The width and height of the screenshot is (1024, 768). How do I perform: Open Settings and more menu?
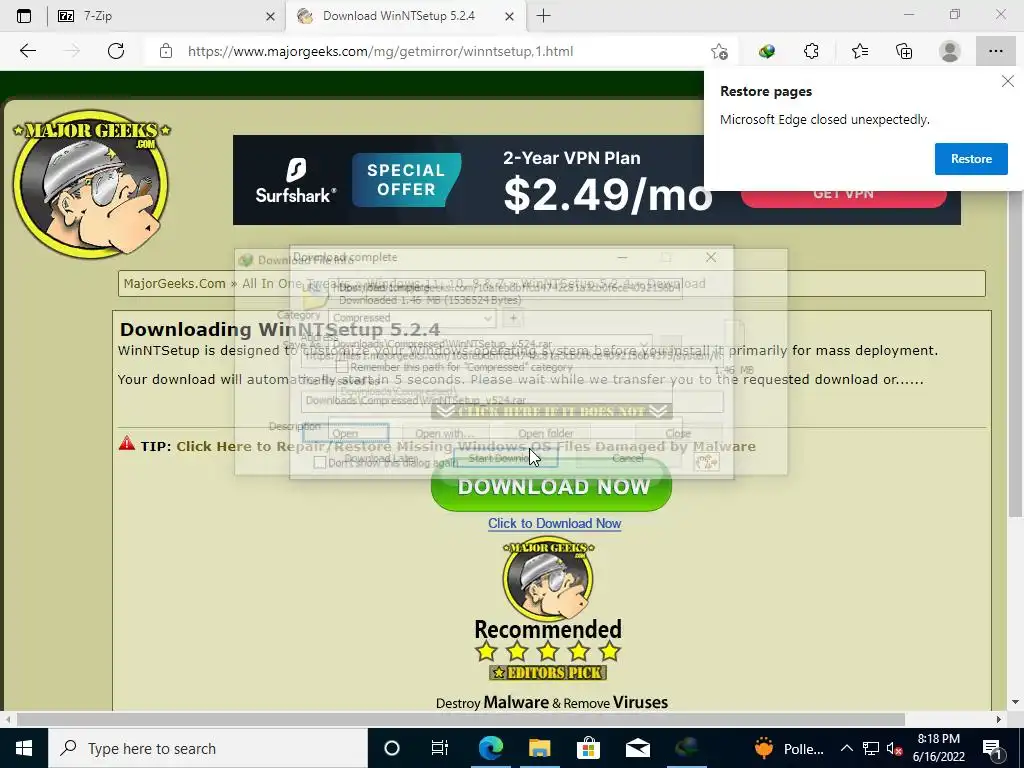click(x=995, y=51)
